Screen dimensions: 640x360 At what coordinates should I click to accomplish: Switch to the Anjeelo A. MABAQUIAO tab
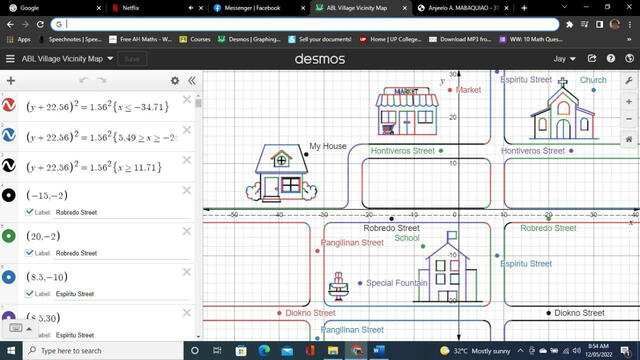pyautogui.click(x=463, y=8)
